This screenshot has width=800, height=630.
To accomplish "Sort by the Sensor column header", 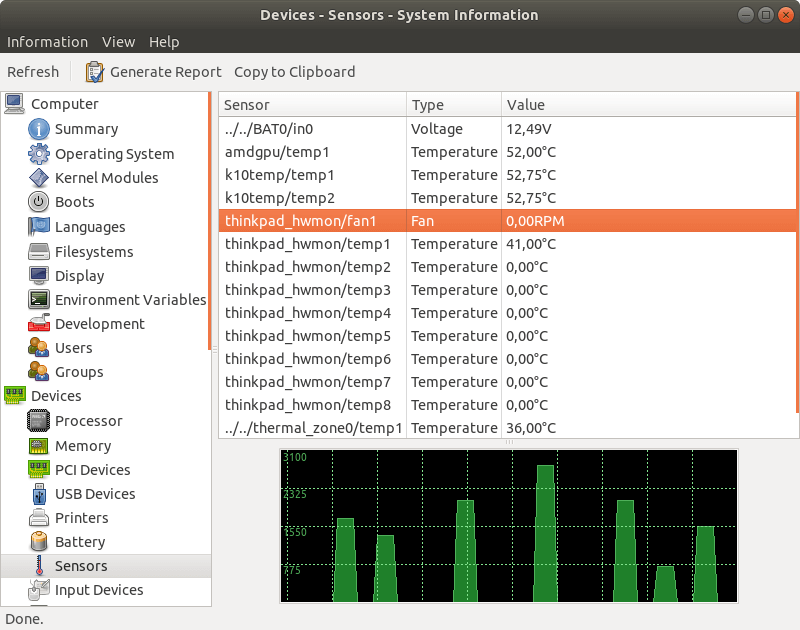I will (x=312, y=105).
